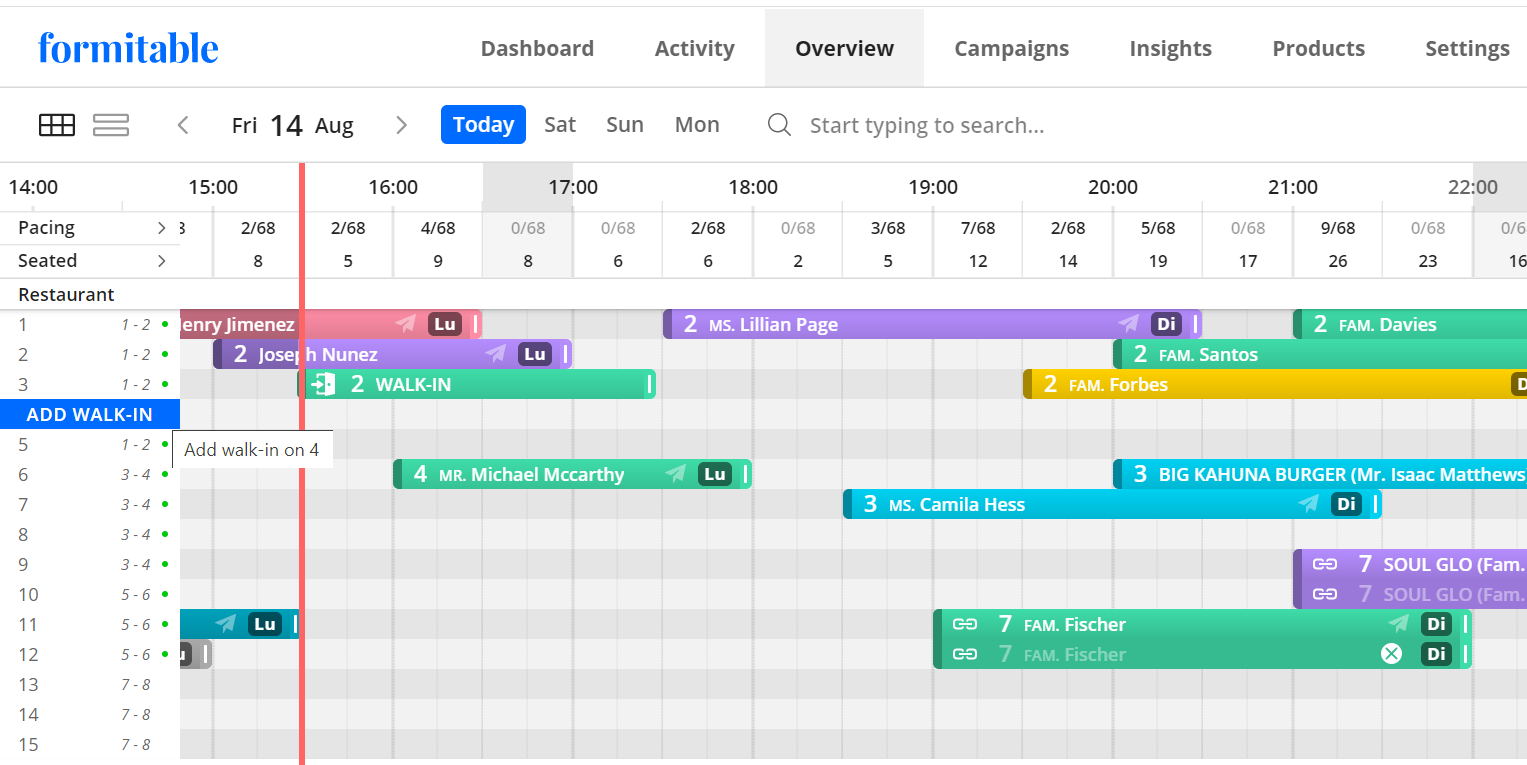1527x765 pixels.
Task: Click the walk-in door icon on WALK-IN booking
Action: [322, 384]
